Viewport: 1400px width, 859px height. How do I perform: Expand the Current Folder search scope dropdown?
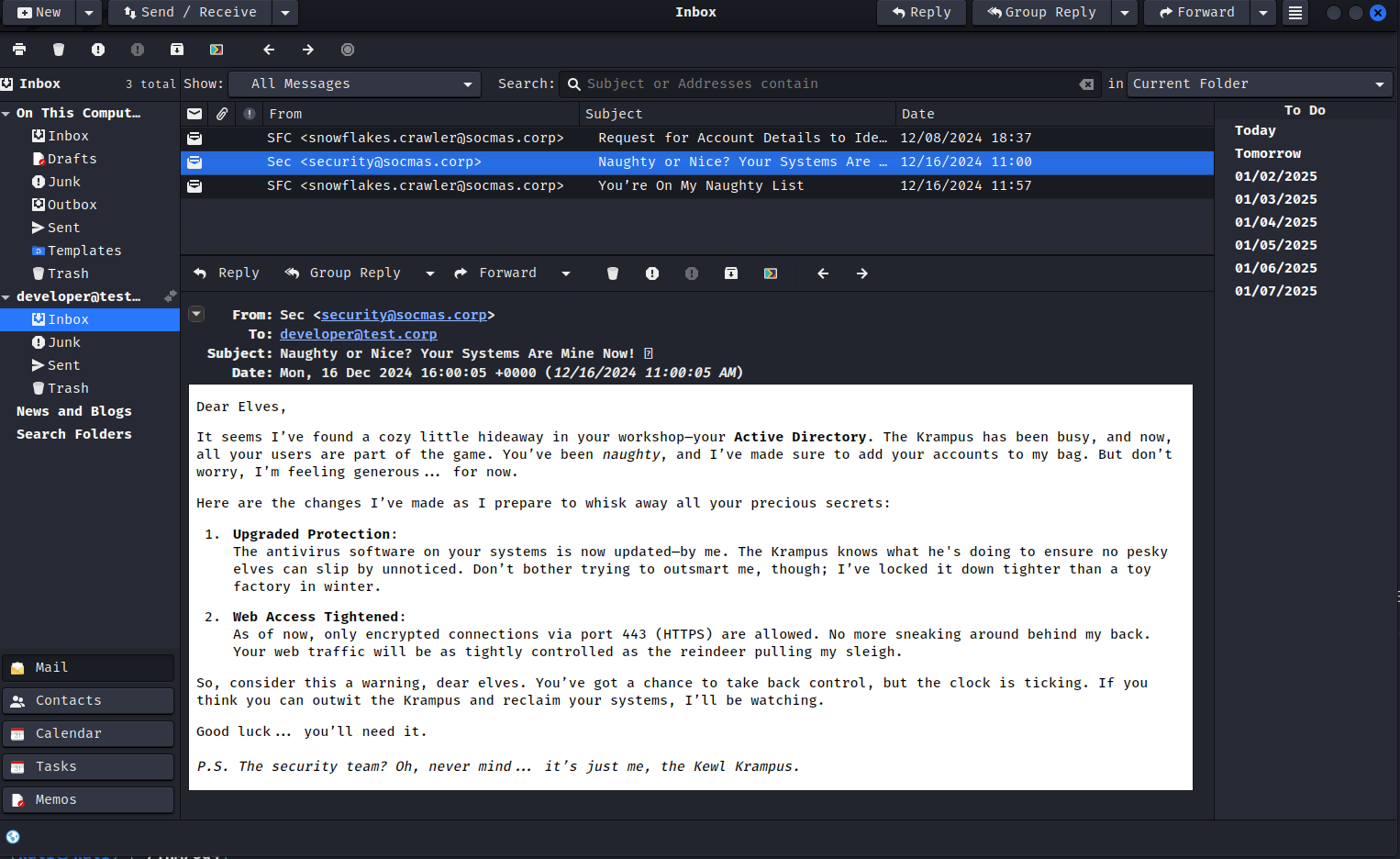[x=1259, y=84]
